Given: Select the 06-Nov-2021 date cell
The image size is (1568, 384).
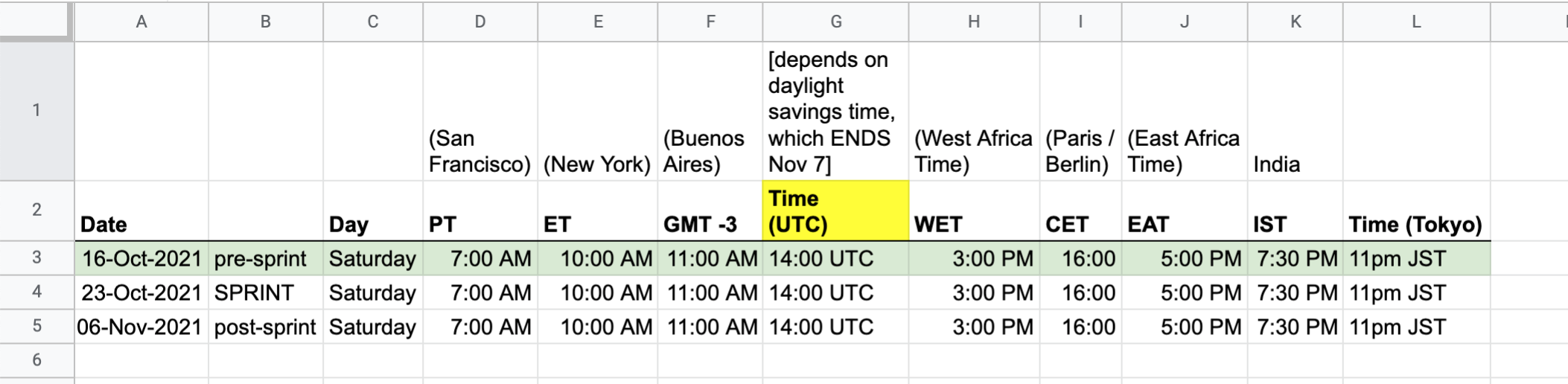Looking at the screenshot, I should click(141, 327).
